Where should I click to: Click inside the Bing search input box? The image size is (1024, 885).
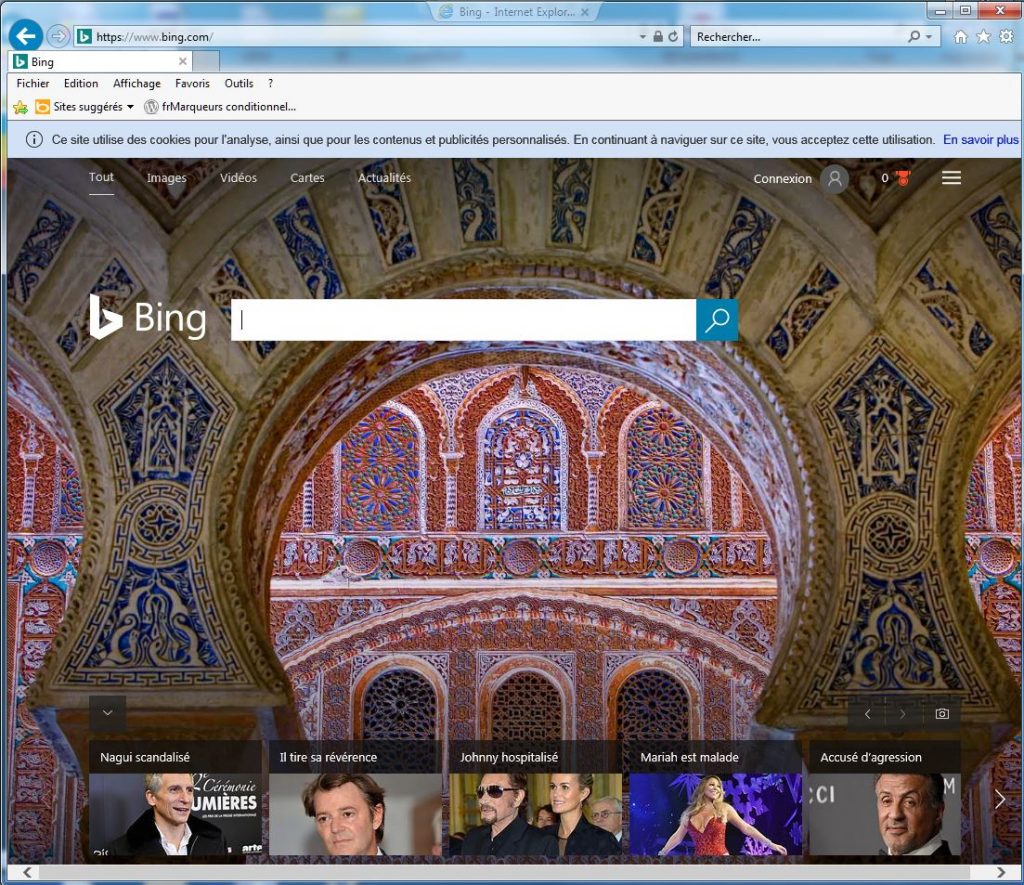point(463,320)
